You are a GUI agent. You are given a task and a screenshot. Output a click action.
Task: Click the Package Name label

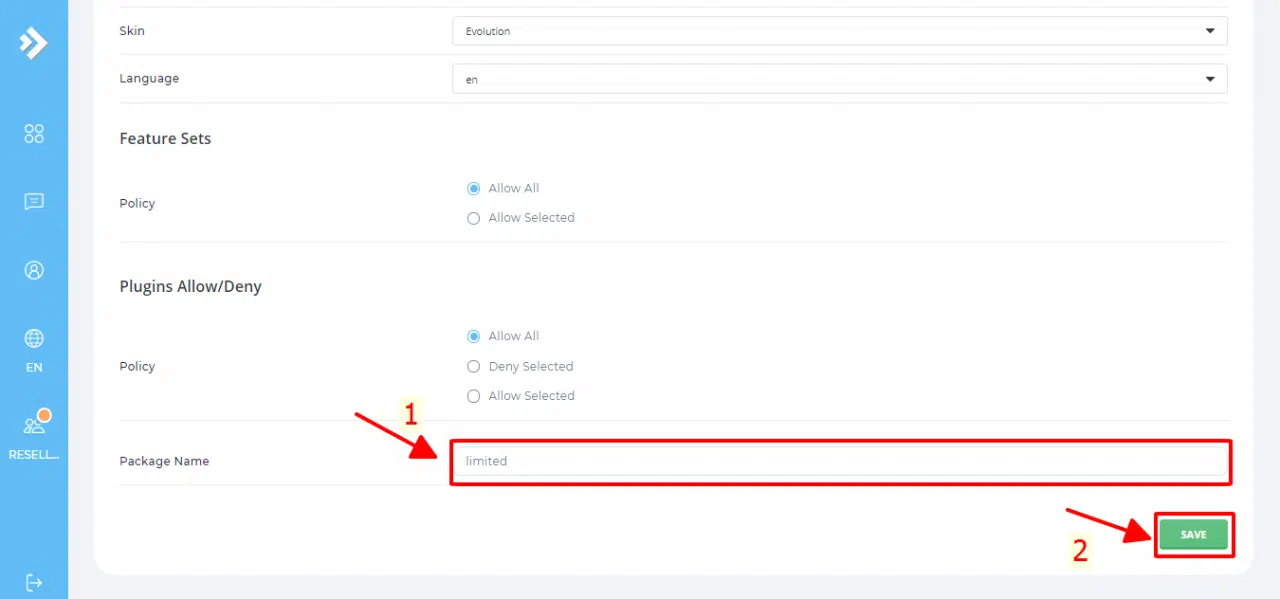(x=164, y=461)
